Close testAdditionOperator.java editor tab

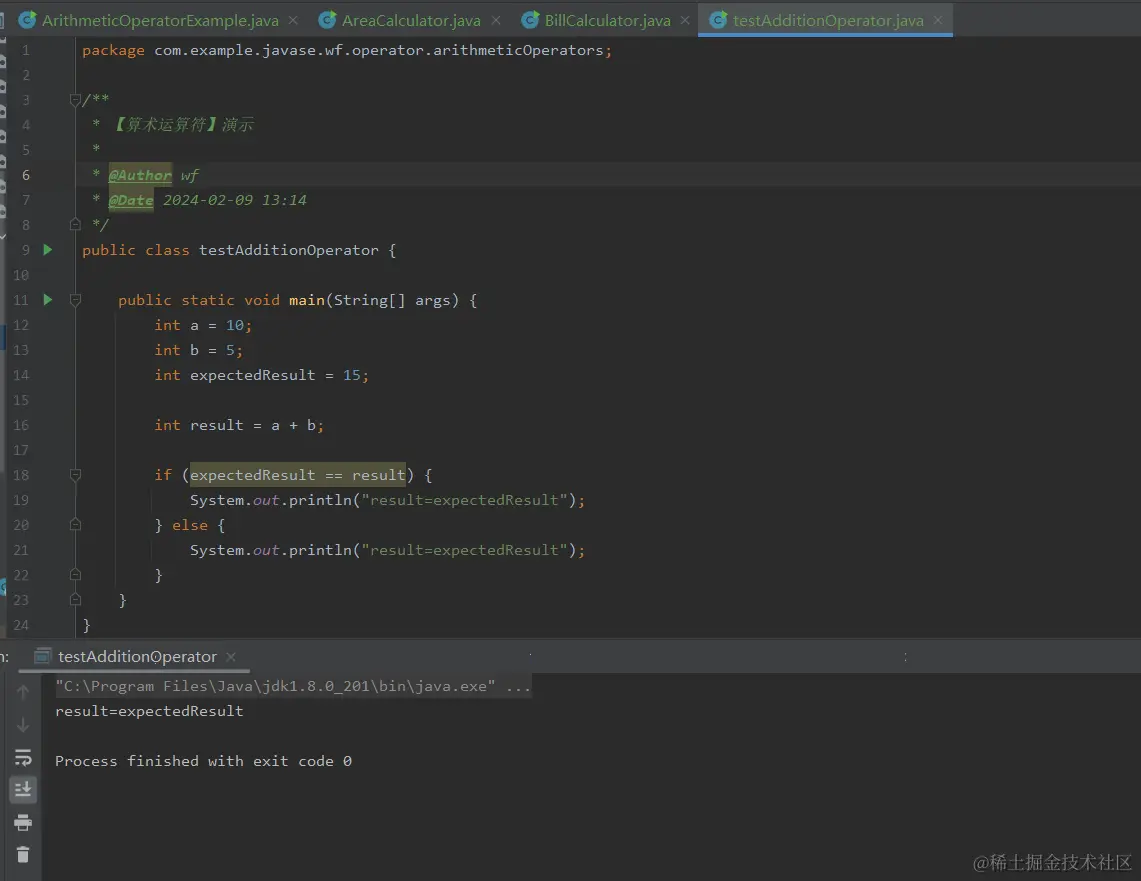tap(938, 20)
